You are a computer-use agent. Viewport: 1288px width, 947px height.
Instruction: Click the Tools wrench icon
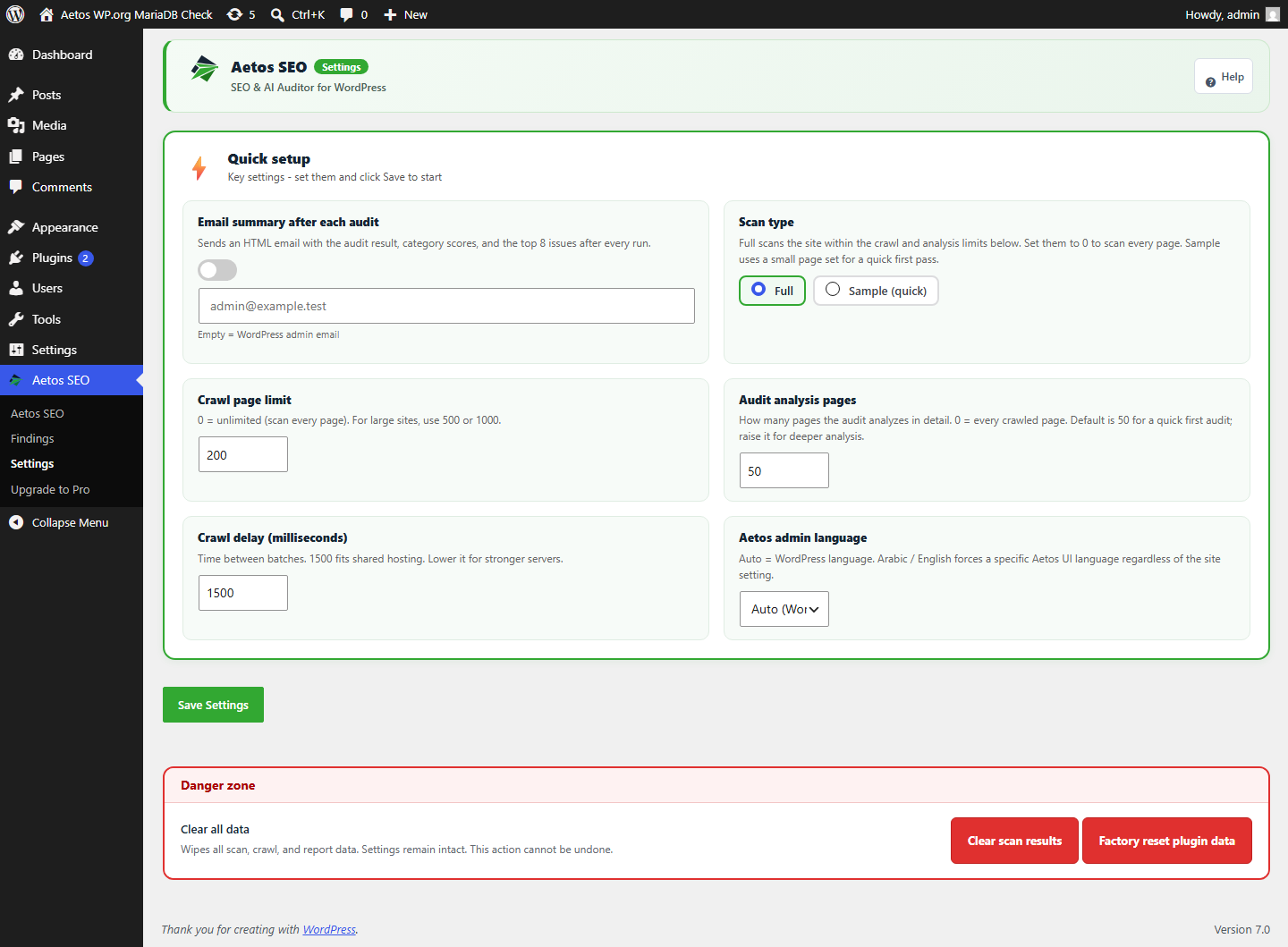coord(16,319)
